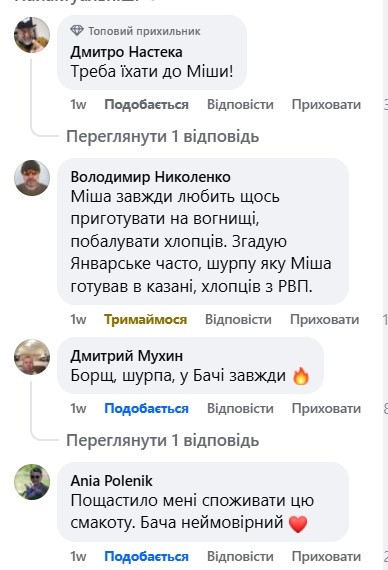Reply to Володимир Николенко via Відповісти
Viewport: 388px width, 570px height.
click(x=238, y=320)
